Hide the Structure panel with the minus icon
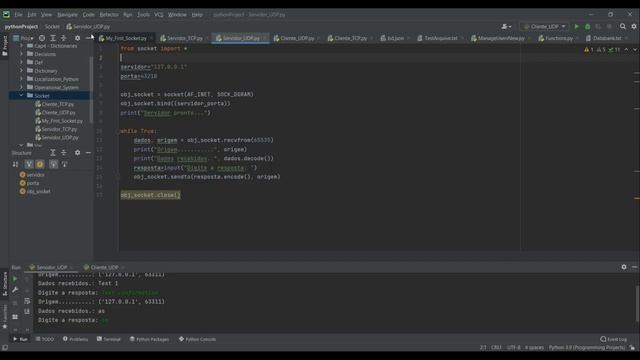The image size is (640, 360). pos(89,153)
